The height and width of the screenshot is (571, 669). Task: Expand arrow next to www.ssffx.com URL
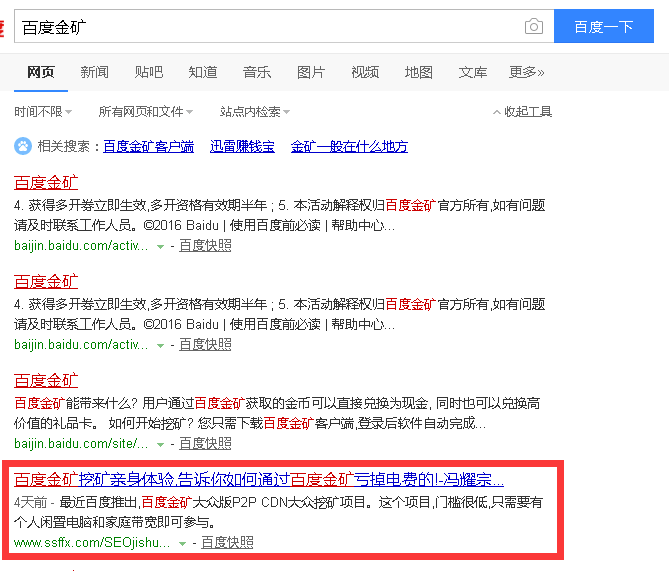pyautogui.click(x=183, y=544)
